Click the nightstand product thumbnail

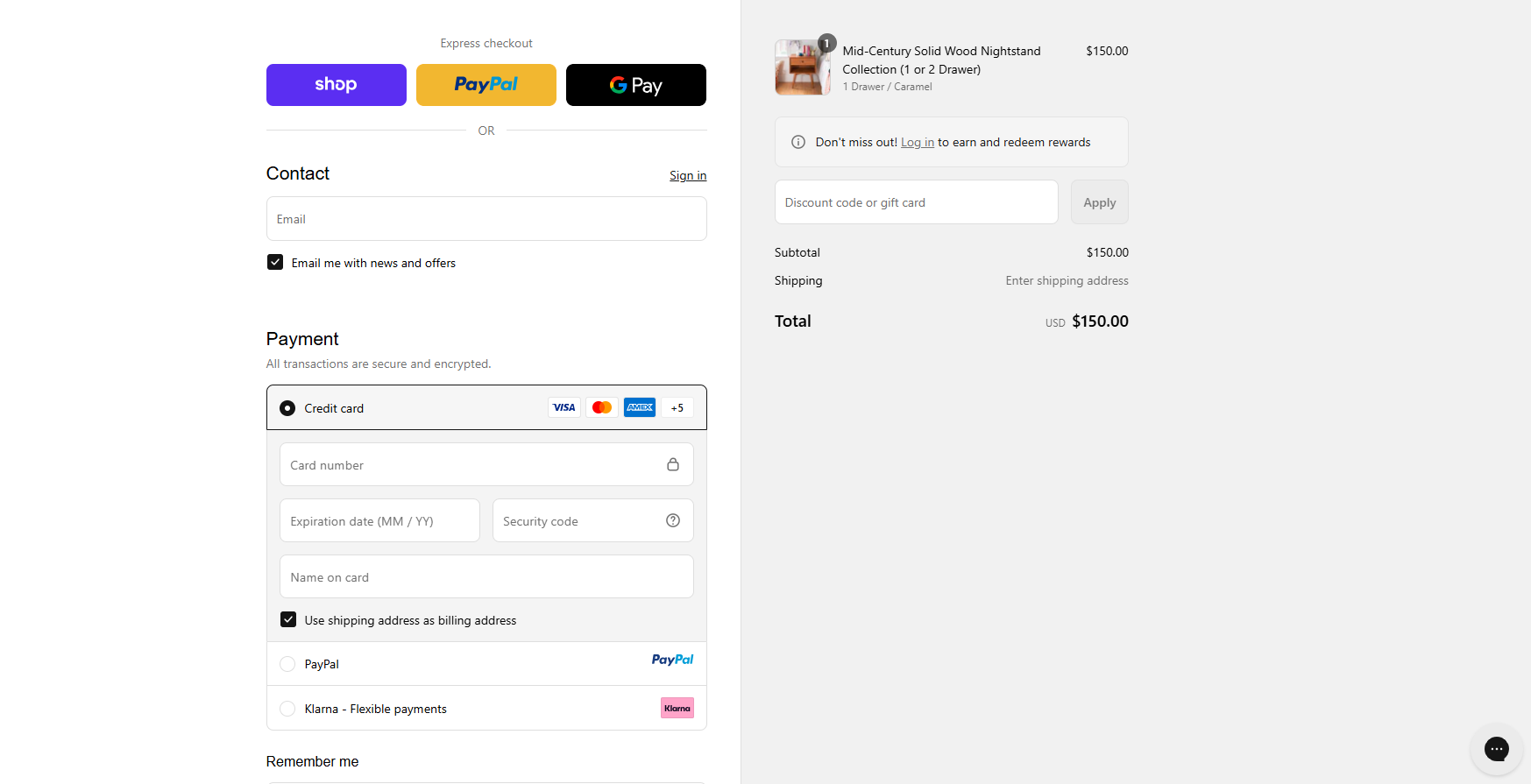(802, 67)
